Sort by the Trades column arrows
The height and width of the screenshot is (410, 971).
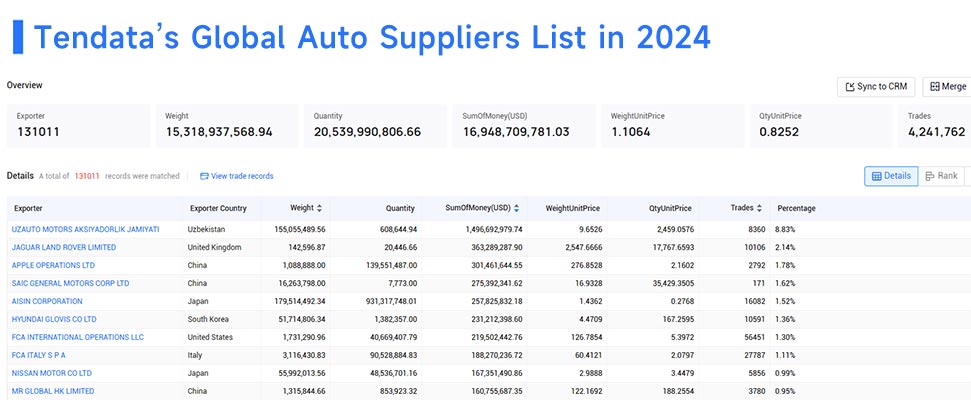click(759, 208)
